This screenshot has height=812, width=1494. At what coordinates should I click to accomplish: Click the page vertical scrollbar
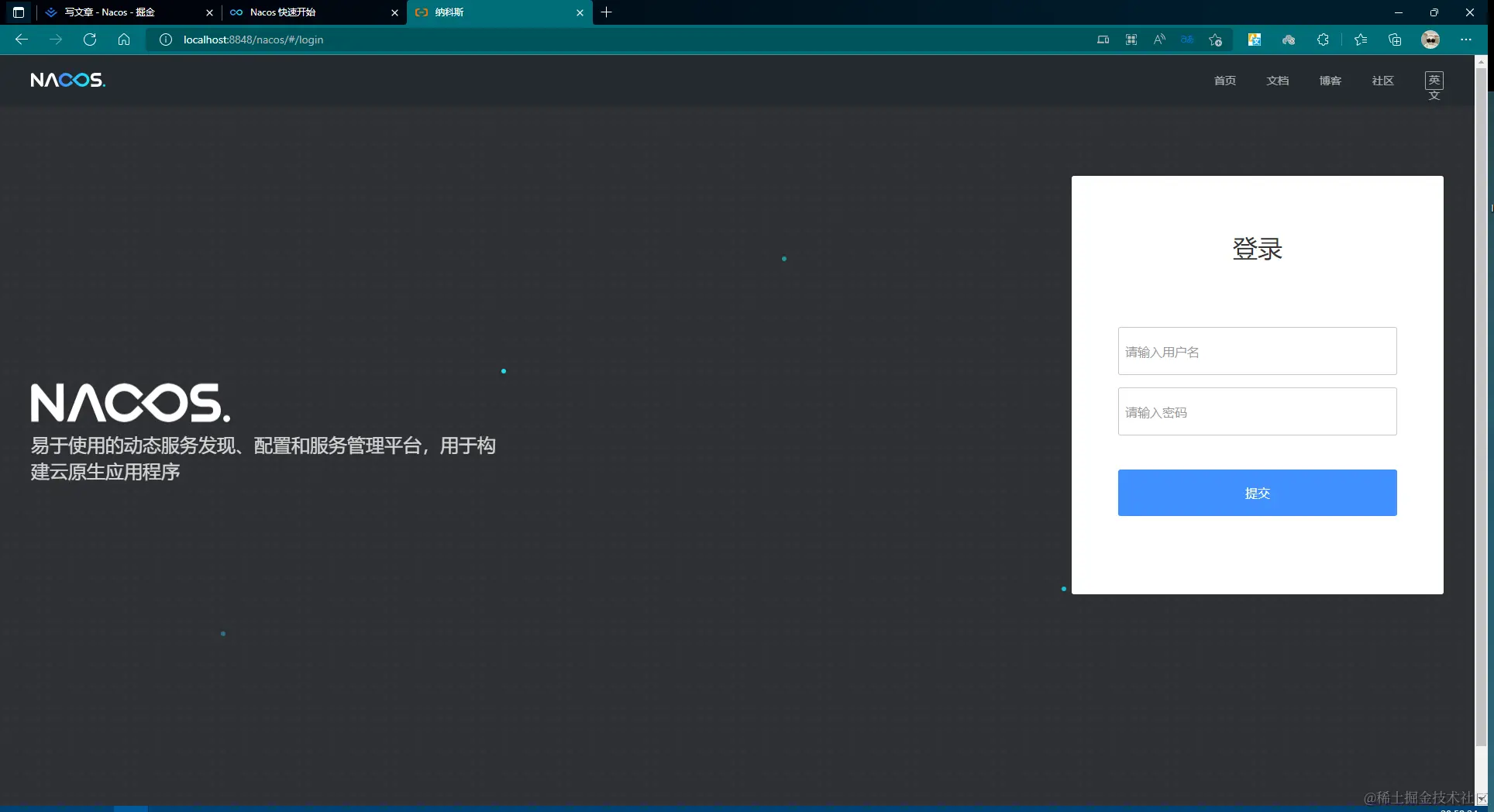pyautogui.click(x=1481, y=408)
